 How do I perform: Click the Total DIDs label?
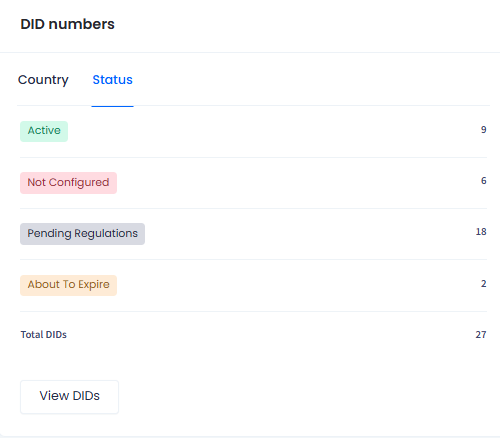pyautogui.click(x=44, y=335)
